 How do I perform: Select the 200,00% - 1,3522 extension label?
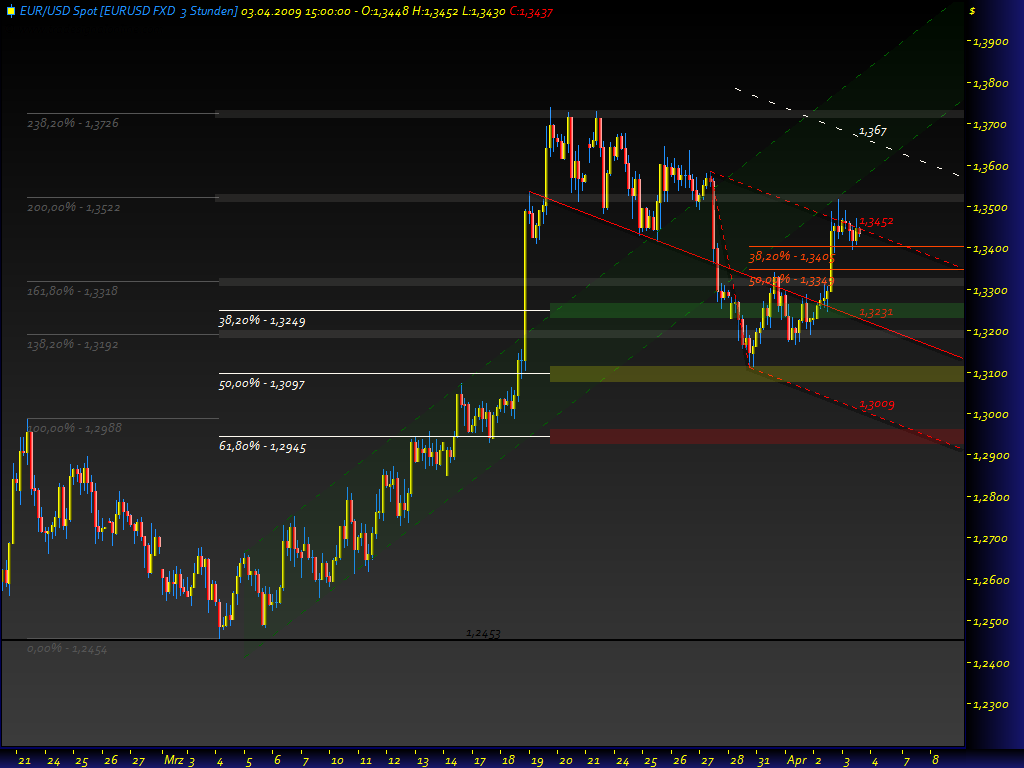tap(73, 207)
